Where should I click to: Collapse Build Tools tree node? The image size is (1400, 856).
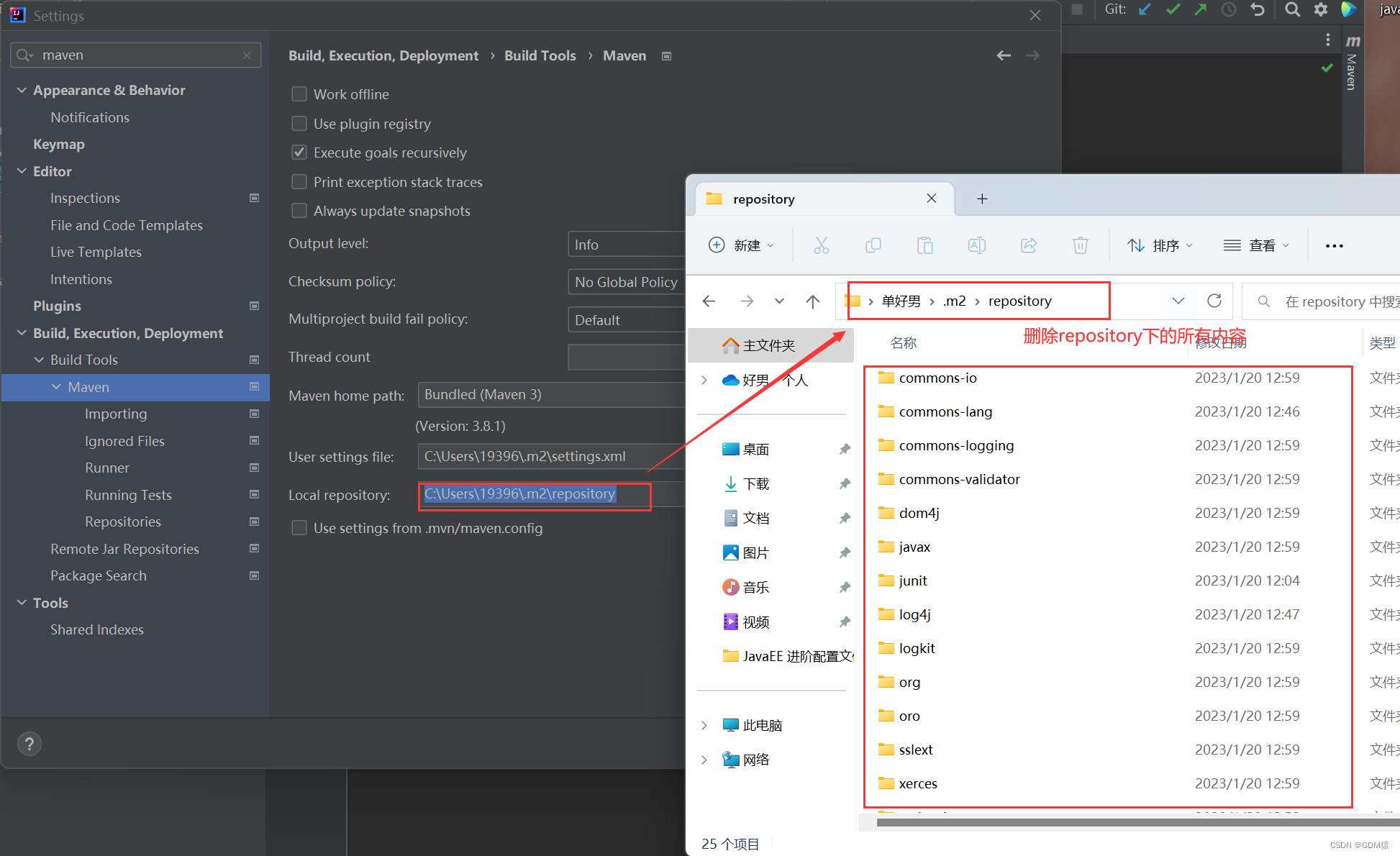39,360
